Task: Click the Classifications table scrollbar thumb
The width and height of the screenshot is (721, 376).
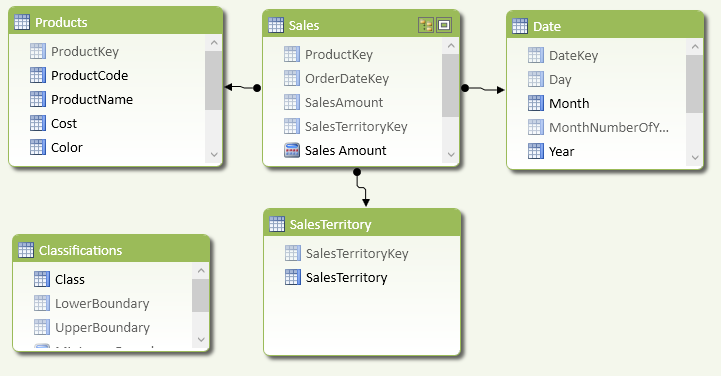Action: (200, 296)
